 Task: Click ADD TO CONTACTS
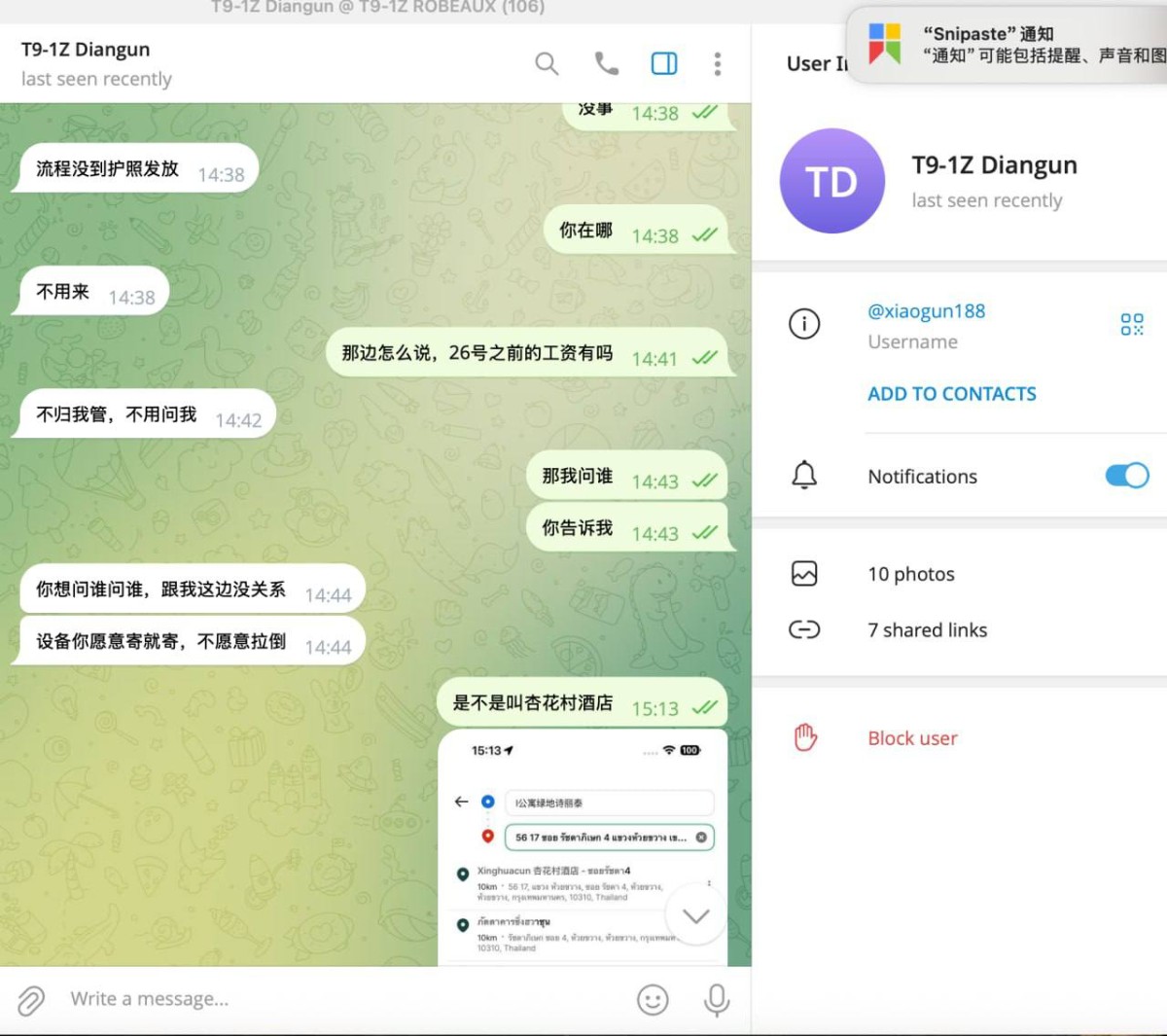(x=952, y=394)
